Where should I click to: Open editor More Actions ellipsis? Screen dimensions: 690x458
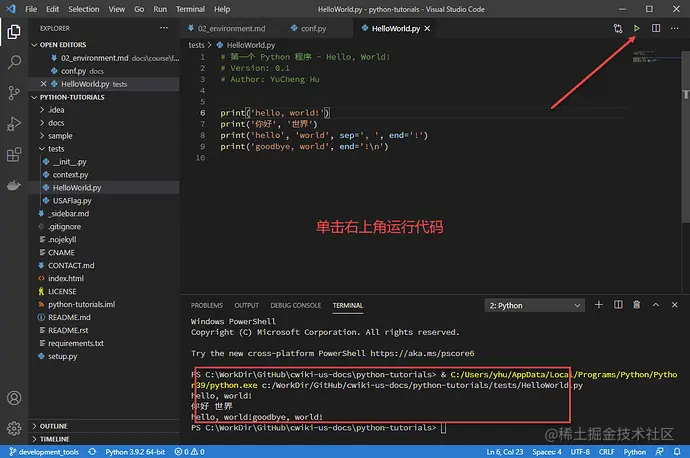(x=674, y=28)
